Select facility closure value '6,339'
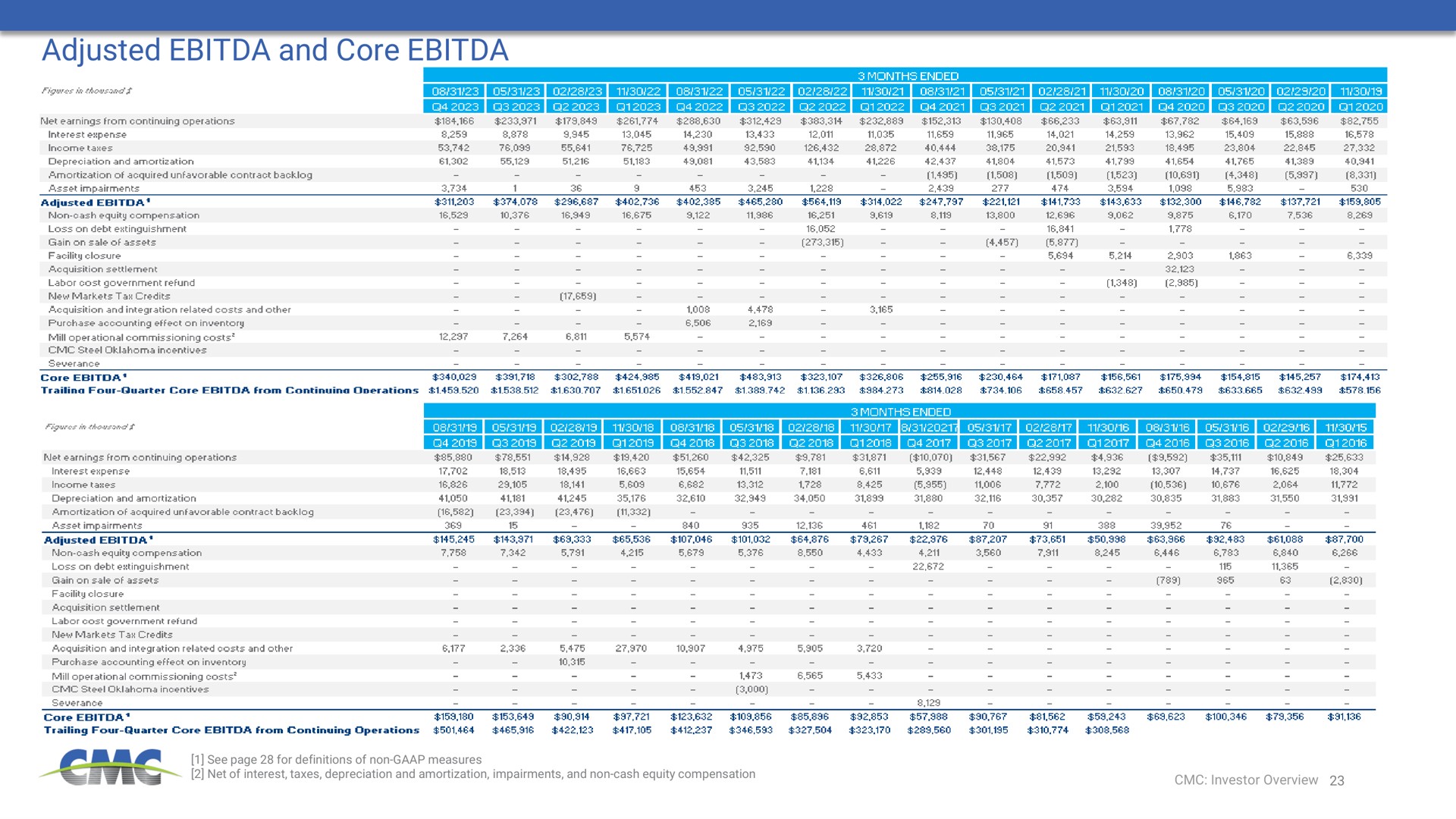 coord(1360,256)
